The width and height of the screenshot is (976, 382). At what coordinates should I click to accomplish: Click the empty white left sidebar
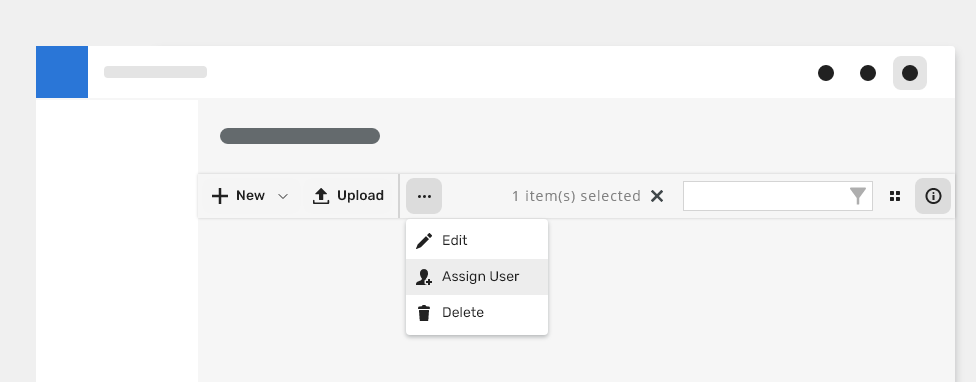pos(117,240)
